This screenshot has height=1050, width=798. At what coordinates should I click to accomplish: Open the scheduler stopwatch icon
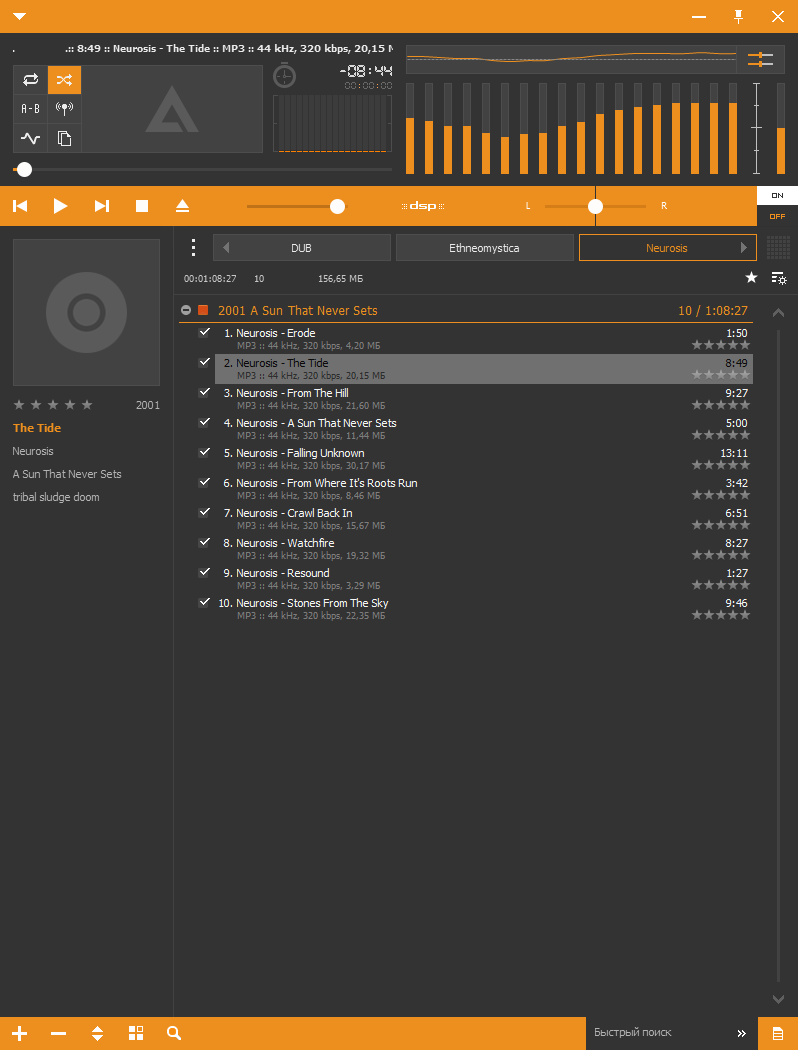point(285,76)
